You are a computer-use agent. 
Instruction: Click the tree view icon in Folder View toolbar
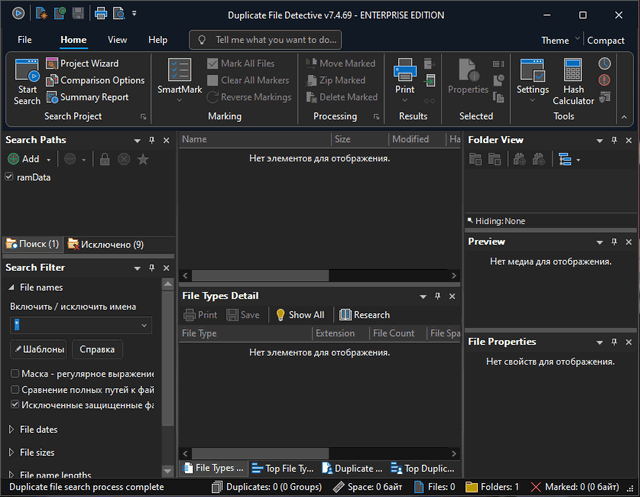pos(565,160)
